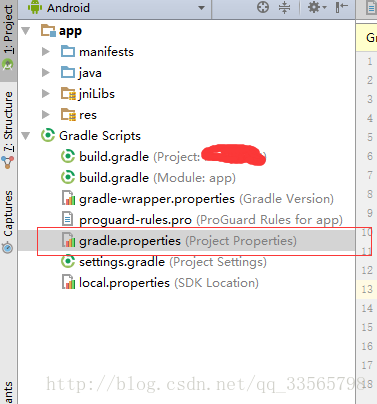377x404 pixels.
Task: Click the scroll from source crosshair icon
Action: click(263, 7)
